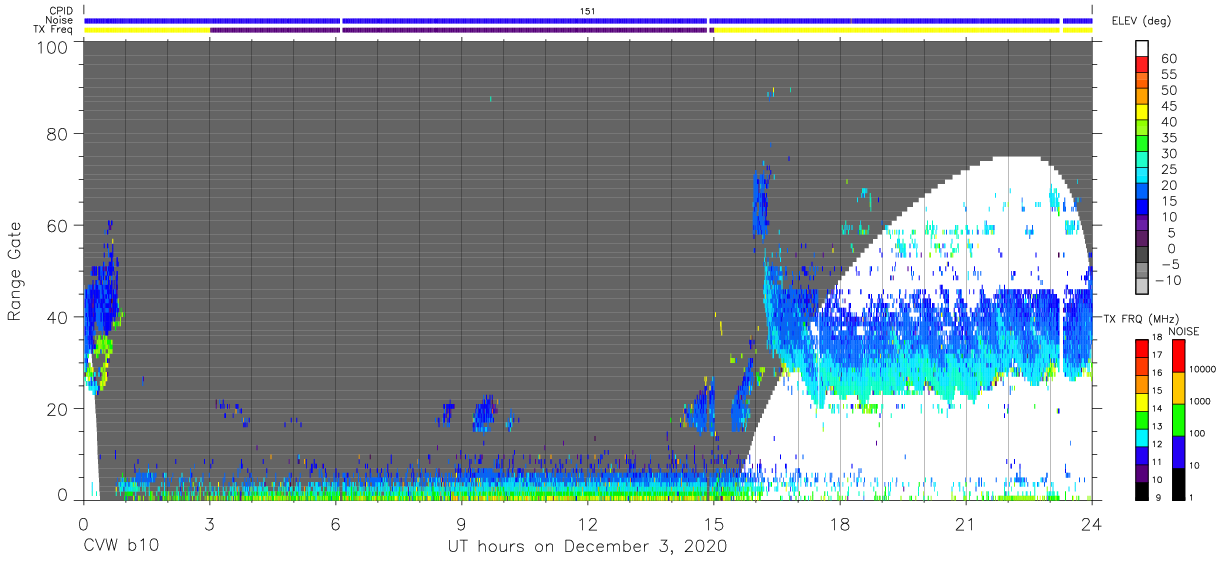Pick the yellow swatch in ELEV colorbar

coord(1142,110)
